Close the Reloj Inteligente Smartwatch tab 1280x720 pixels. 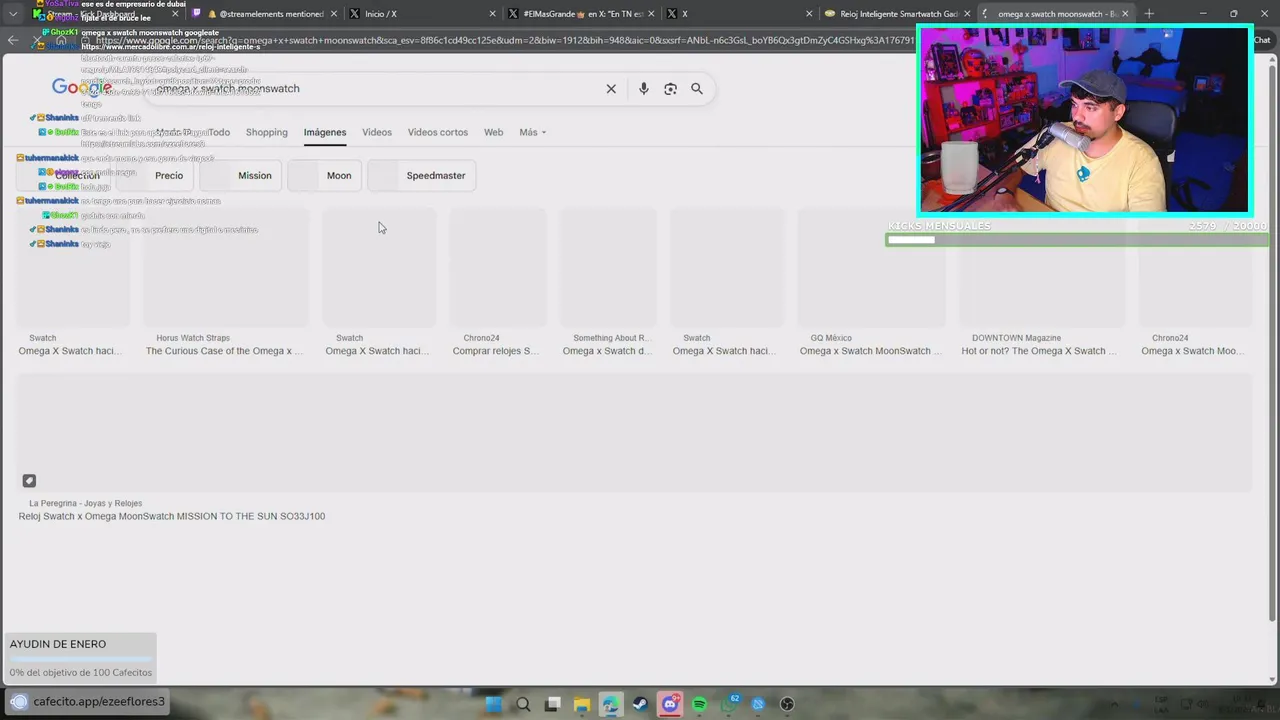967,14
